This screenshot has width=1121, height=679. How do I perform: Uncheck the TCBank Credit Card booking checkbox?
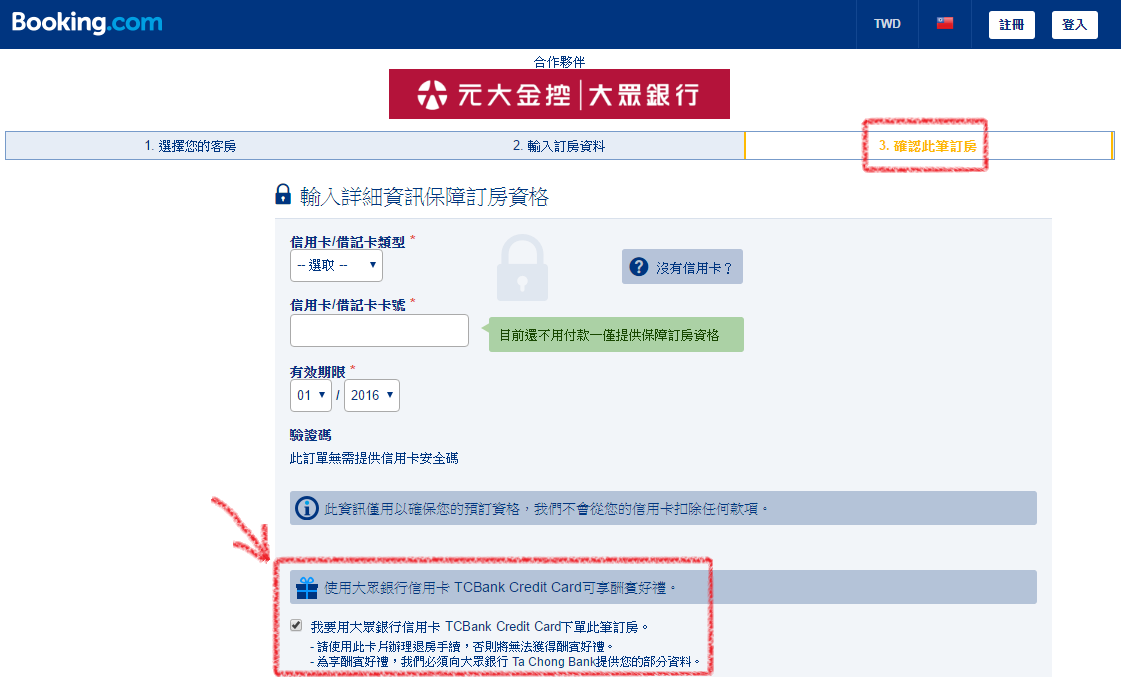(x=296, y=625)
